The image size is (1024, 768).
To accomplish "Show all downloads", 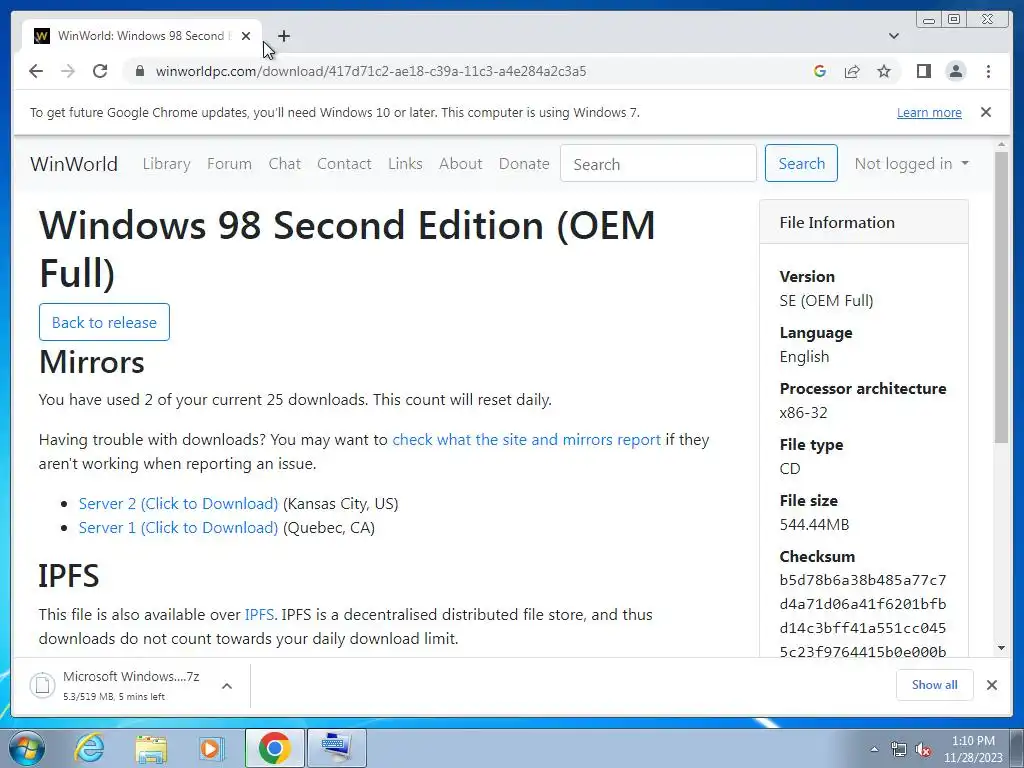I will pos(935,684).
